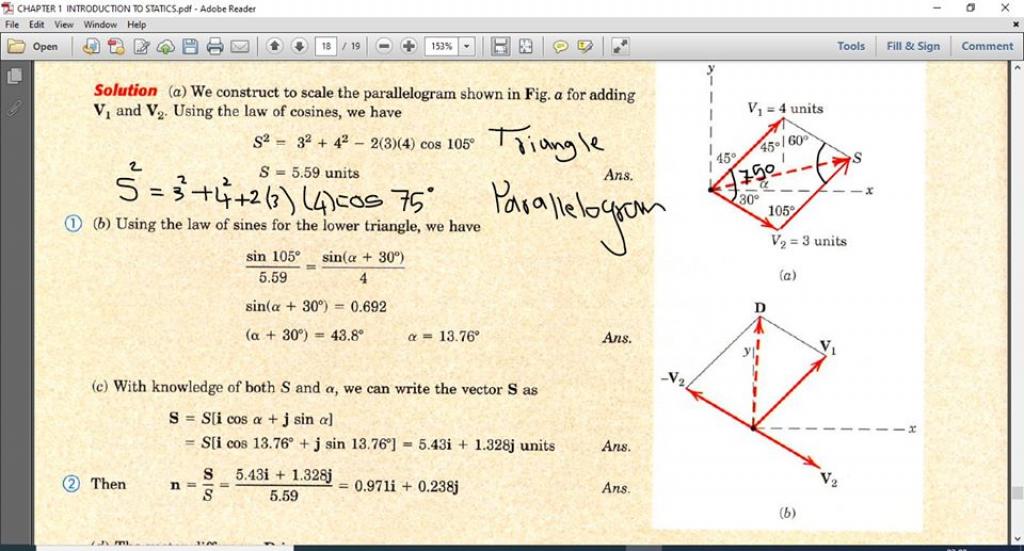Open the Fill & Sign pane
Screen dimensions: 1024x551
click(913, 46)
